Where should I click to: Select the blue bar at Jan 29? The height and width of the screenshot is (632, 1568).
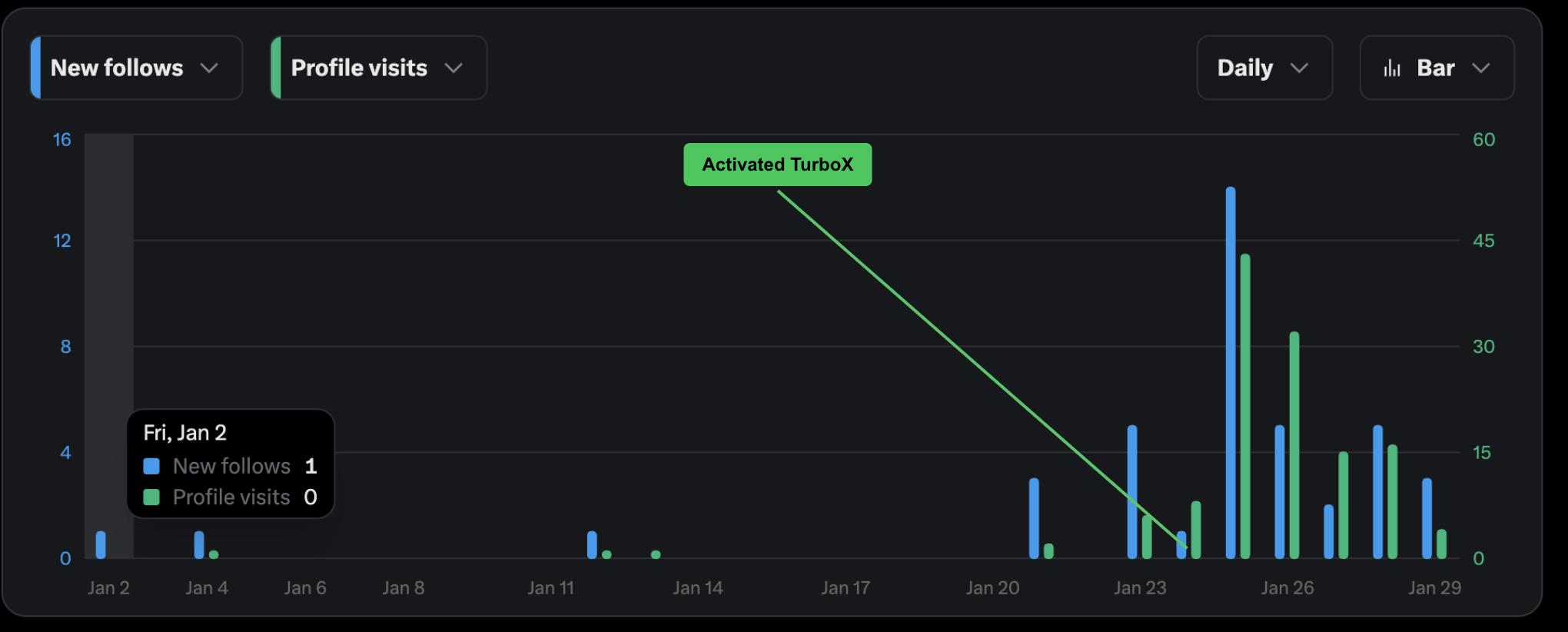click(1427, 518)
